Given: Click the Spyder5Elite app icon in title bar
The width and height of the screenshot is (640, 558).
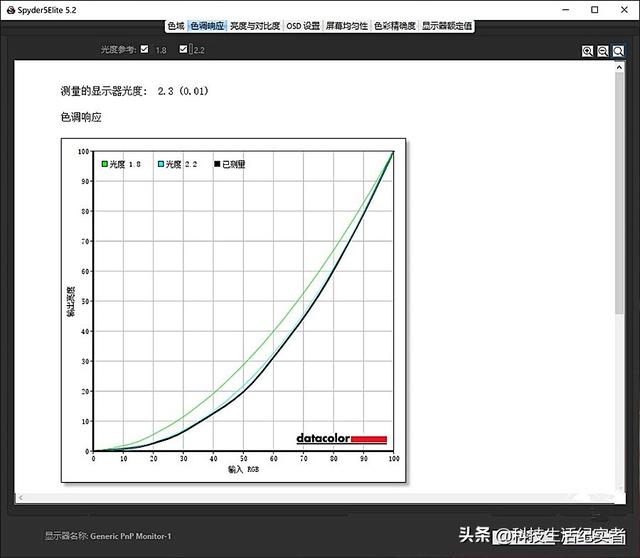Looking at the screenshot, I should 11,10.
